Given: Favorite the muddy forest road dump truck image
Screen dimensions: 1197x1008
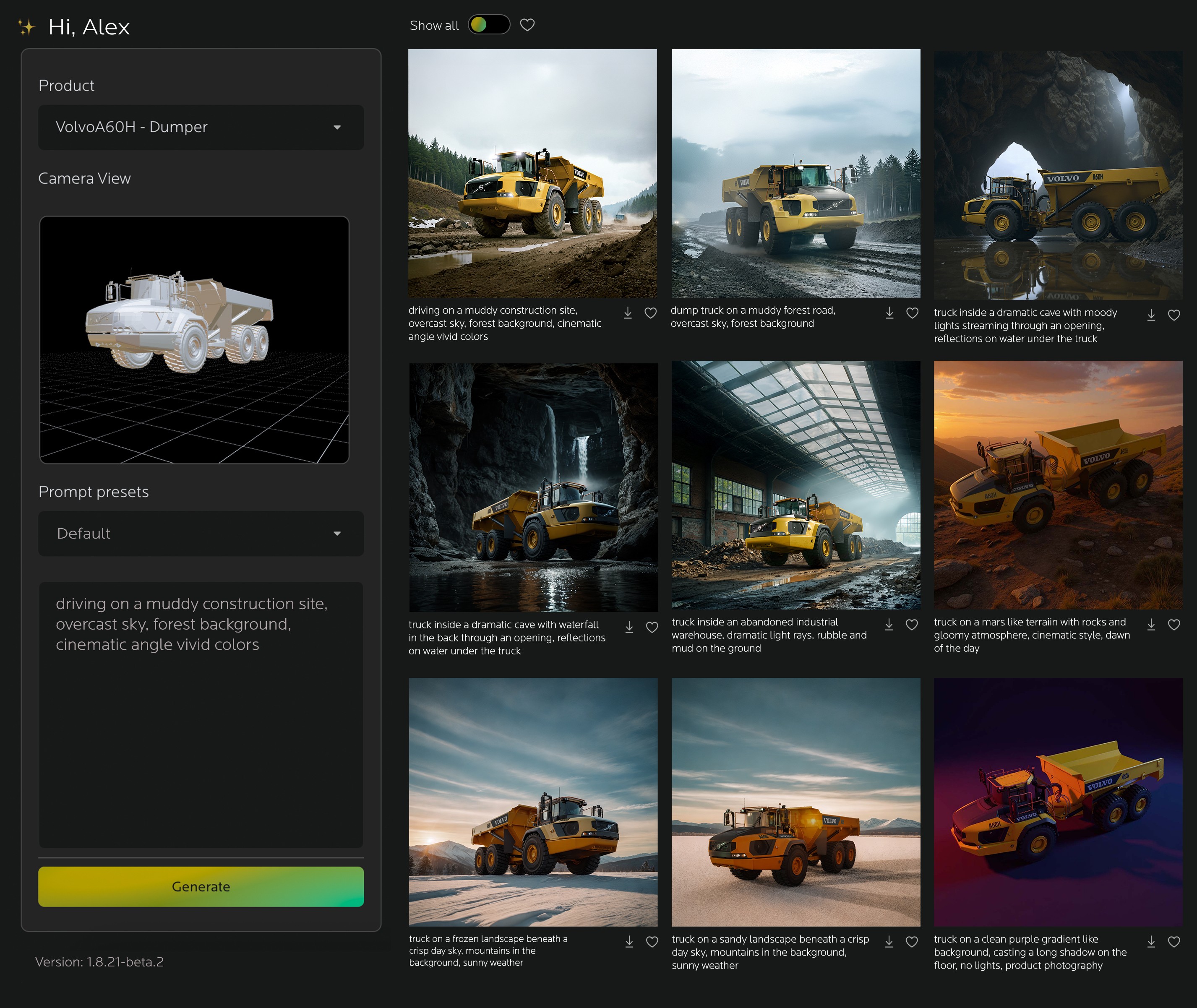Looking at the screenshot, I should point(912,313).
